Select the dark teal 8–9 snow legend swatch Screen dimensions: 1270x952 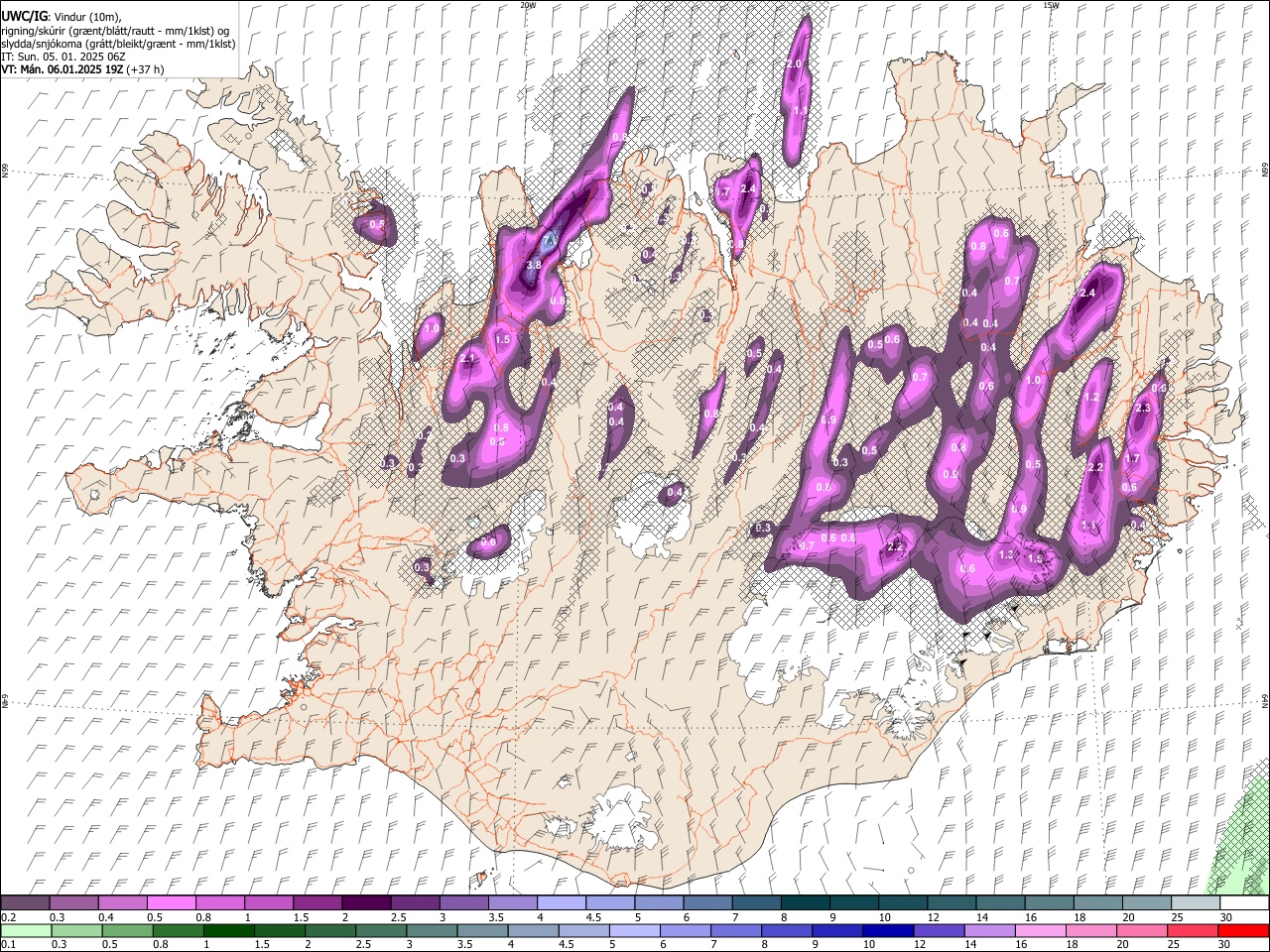click(x=805, y=902)
